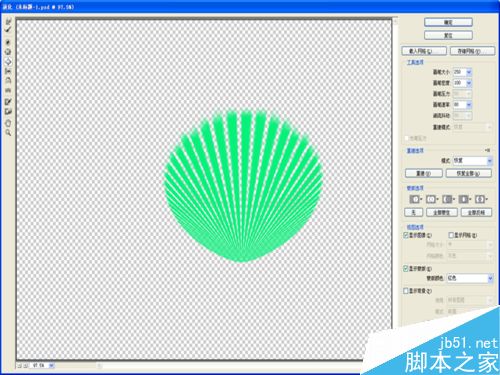Open the reconstruct Mode dropdown showing 恢复
Viewport: 500px width, 375px height.
[472, 161]
